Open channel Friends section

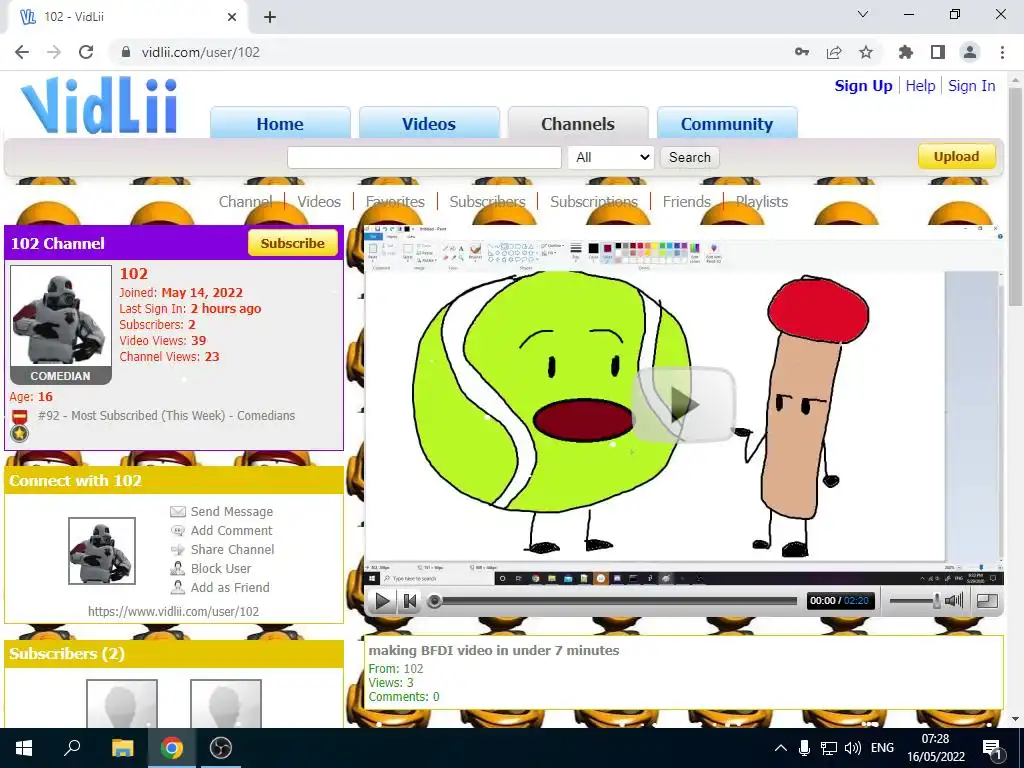coord(686,202)
